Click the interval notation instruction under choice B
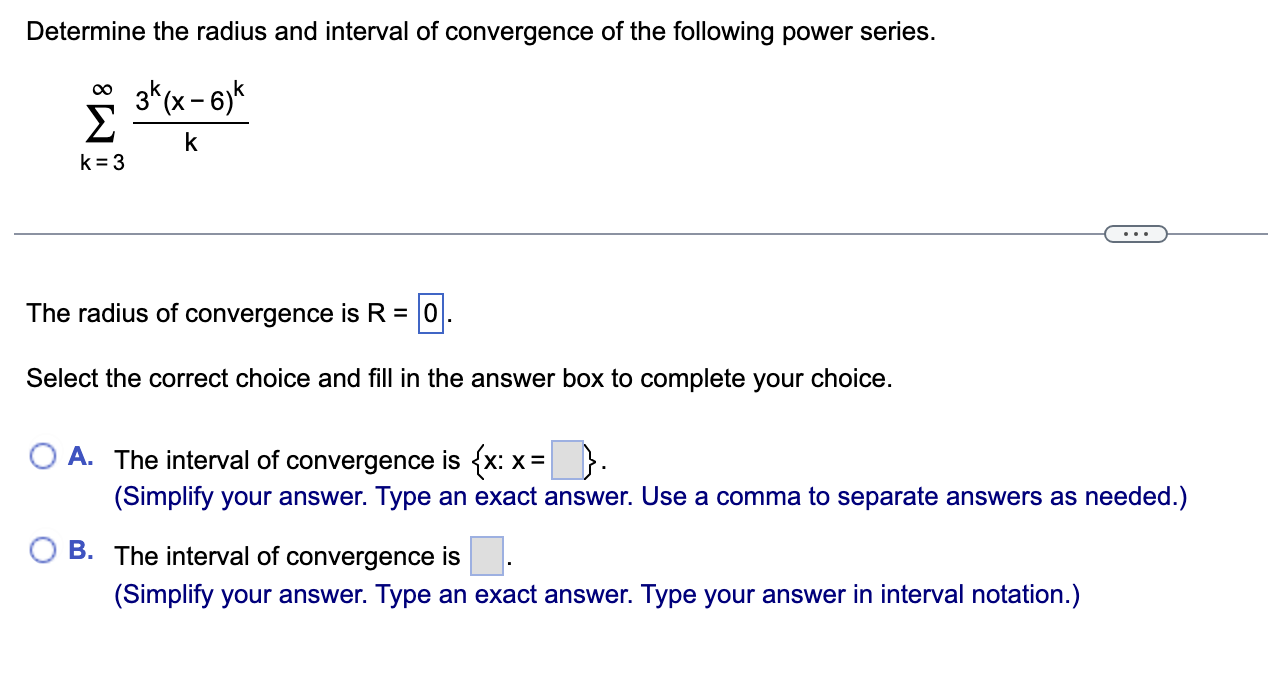 [597, 594]
